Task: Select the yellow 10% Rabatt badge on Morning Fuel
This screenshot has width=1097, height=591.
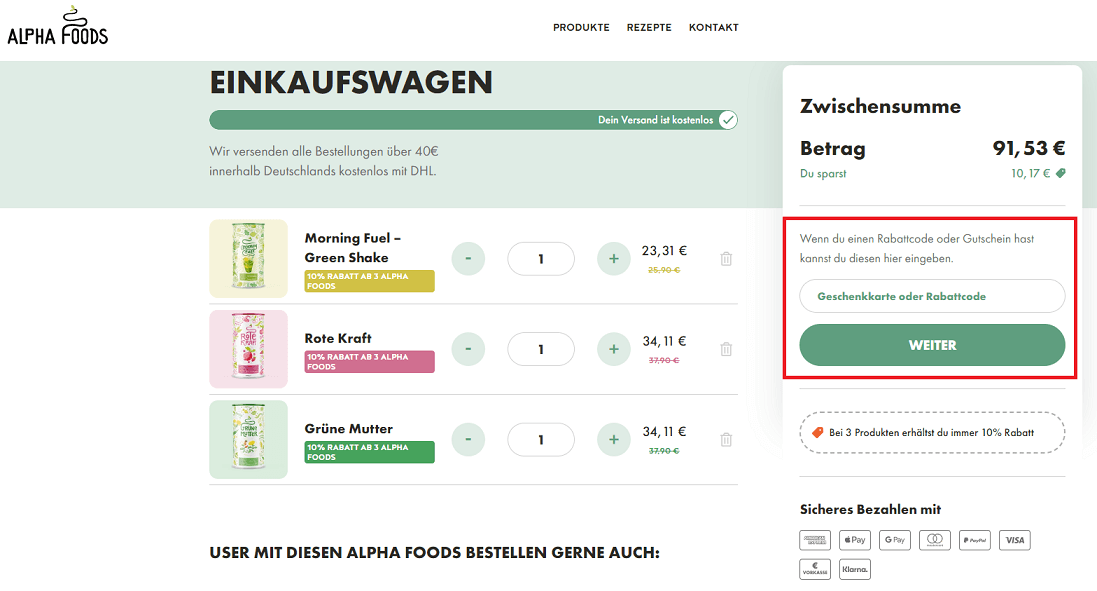Action: pos(369,281)
